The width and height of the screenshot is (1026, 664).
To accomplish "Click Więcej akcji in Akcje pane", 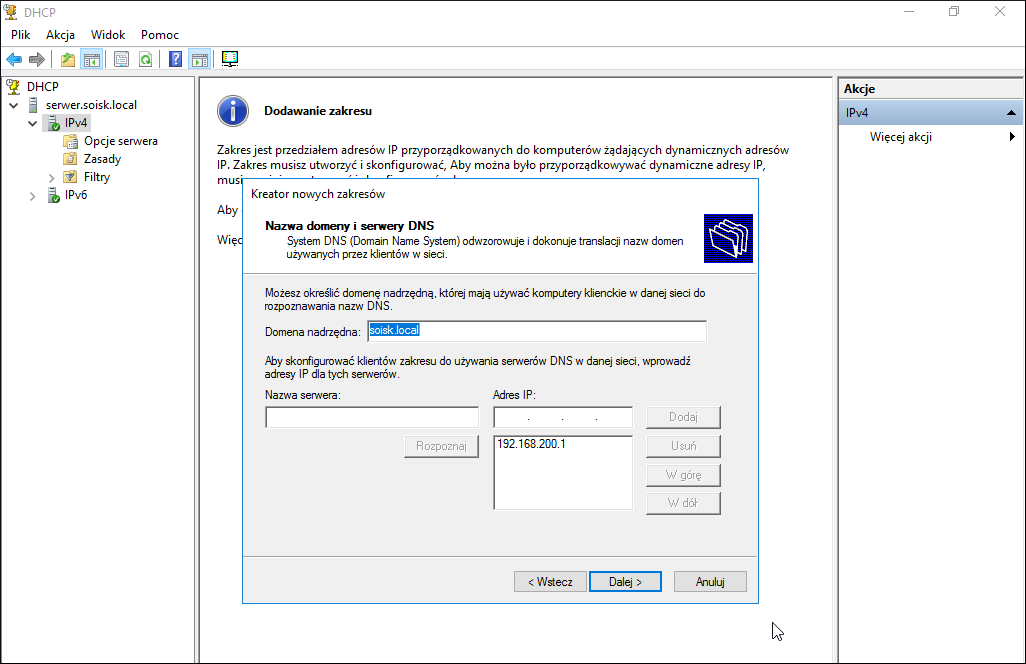I will click(x=900, y=137).
